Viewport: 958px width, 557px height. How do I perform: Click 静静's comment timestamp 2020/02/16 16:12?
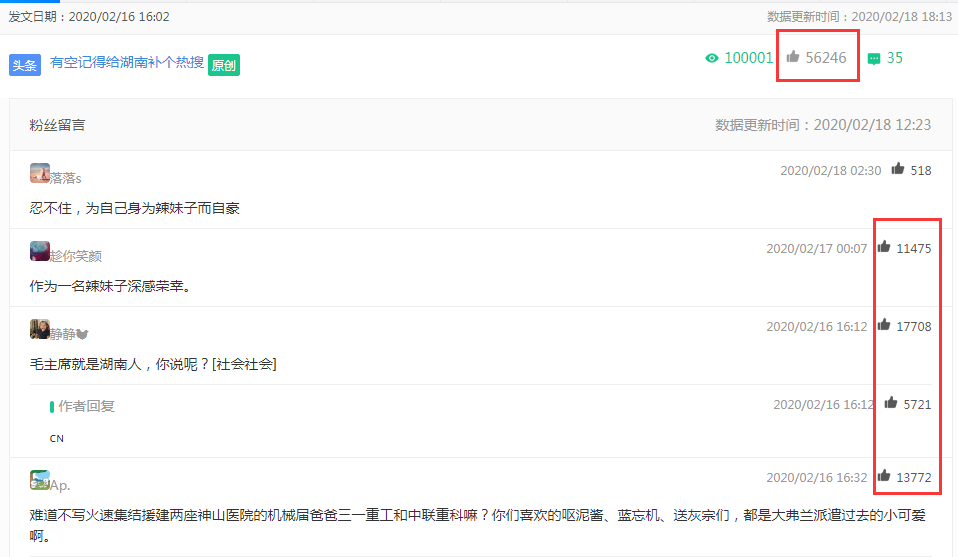[817, 327]
